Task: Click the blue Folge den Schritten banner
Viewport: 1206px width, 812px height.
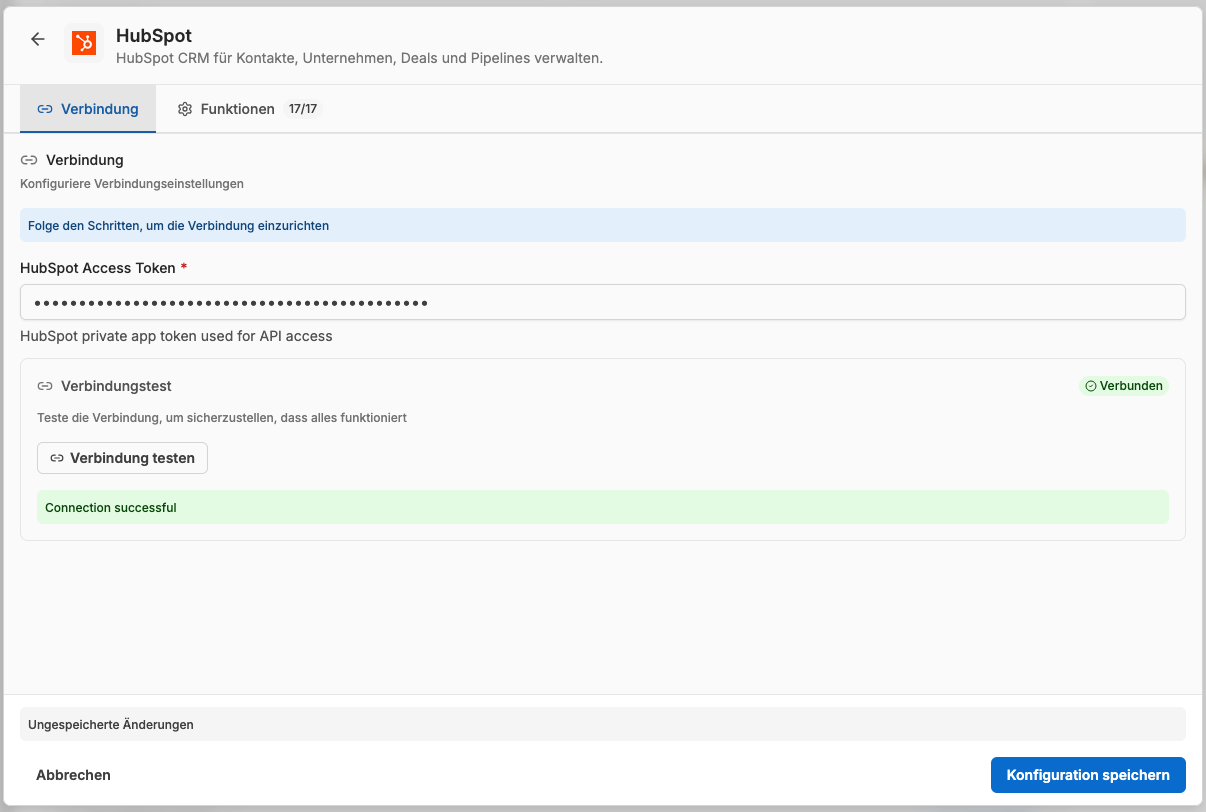Action: coord(603,225)
